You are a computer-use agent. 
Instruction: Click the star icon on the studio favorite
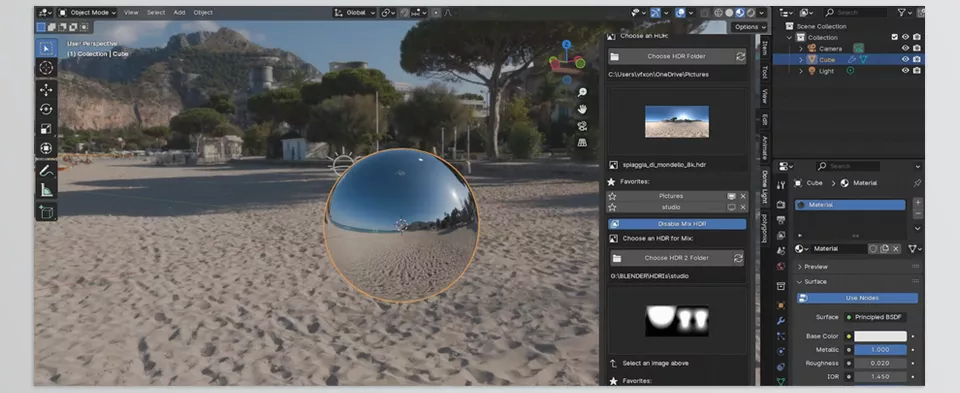(612, 208)
